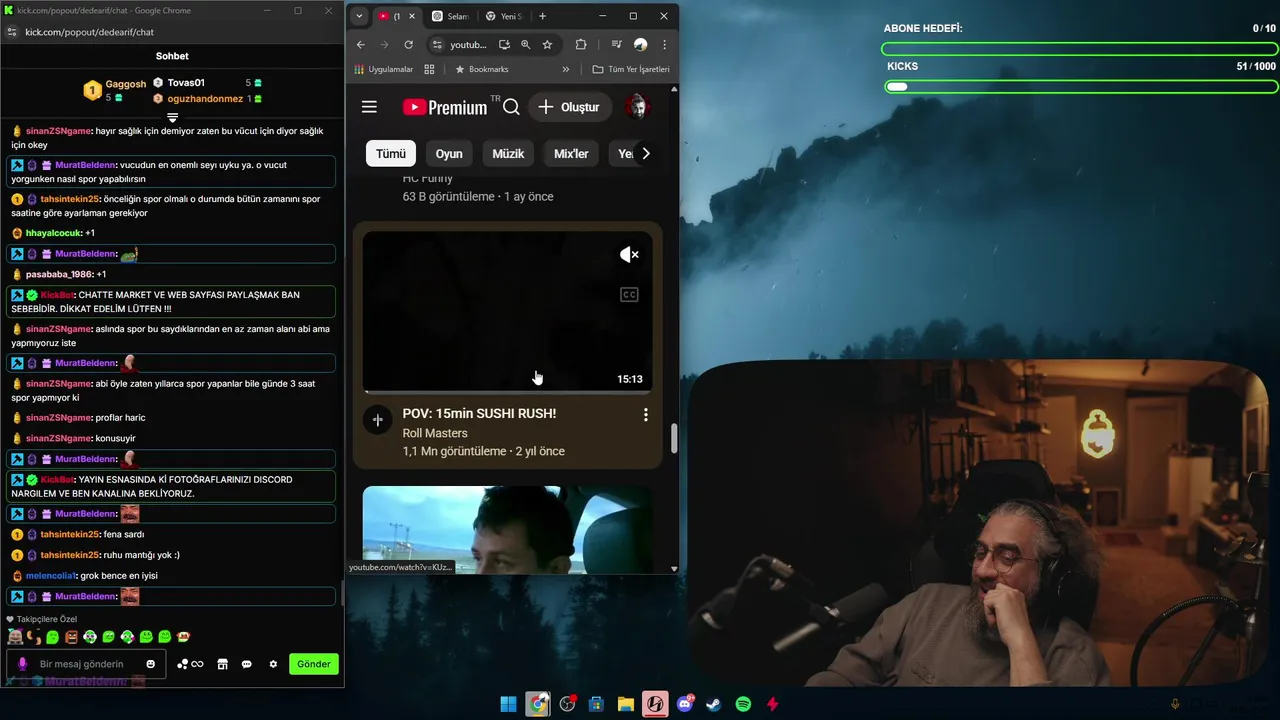Show more filter chips with right arrow
Viewport: 1280px width, 720px height.
[x=645, y=153]
